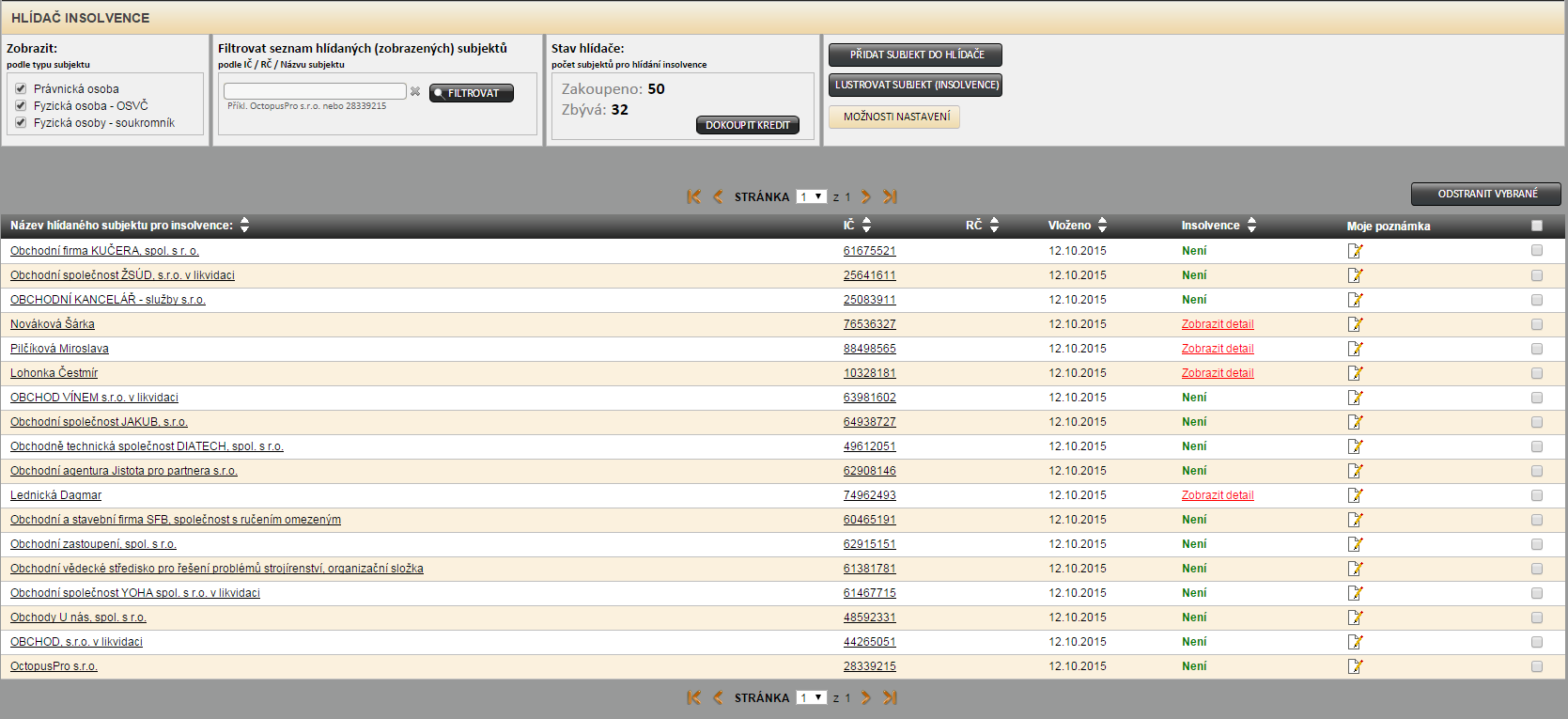
Task: Edit note for Nováková Šárka row
Action: [x=1355, y=324]
